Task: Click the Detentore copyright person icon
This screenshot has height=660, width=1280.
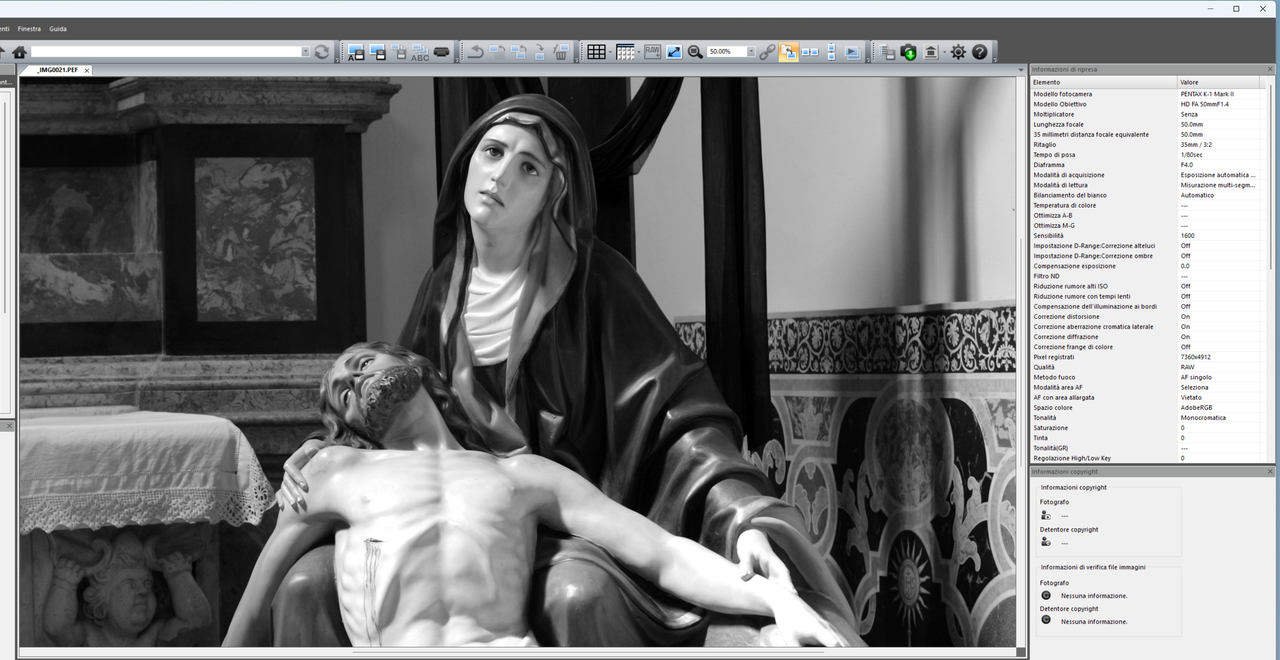Action: point(1046,542)
